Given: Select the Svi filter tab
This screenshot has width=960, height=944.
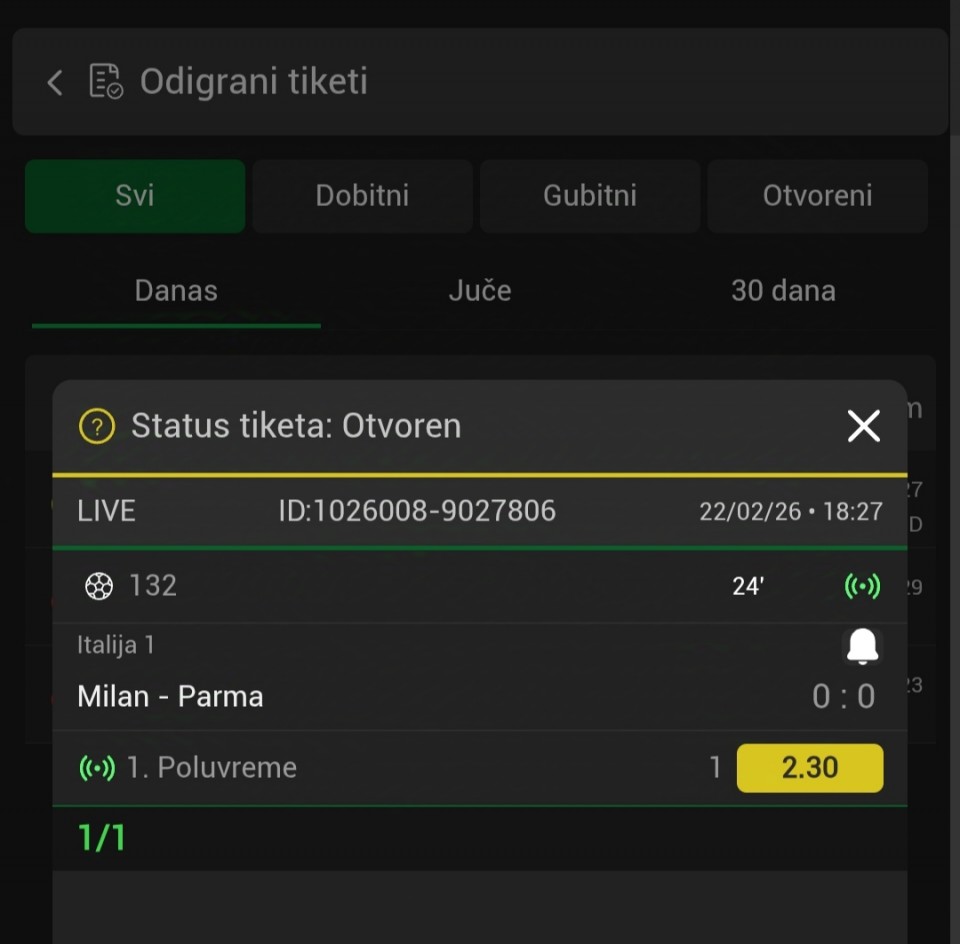Looking at the screenshot, I should [135, 196].
